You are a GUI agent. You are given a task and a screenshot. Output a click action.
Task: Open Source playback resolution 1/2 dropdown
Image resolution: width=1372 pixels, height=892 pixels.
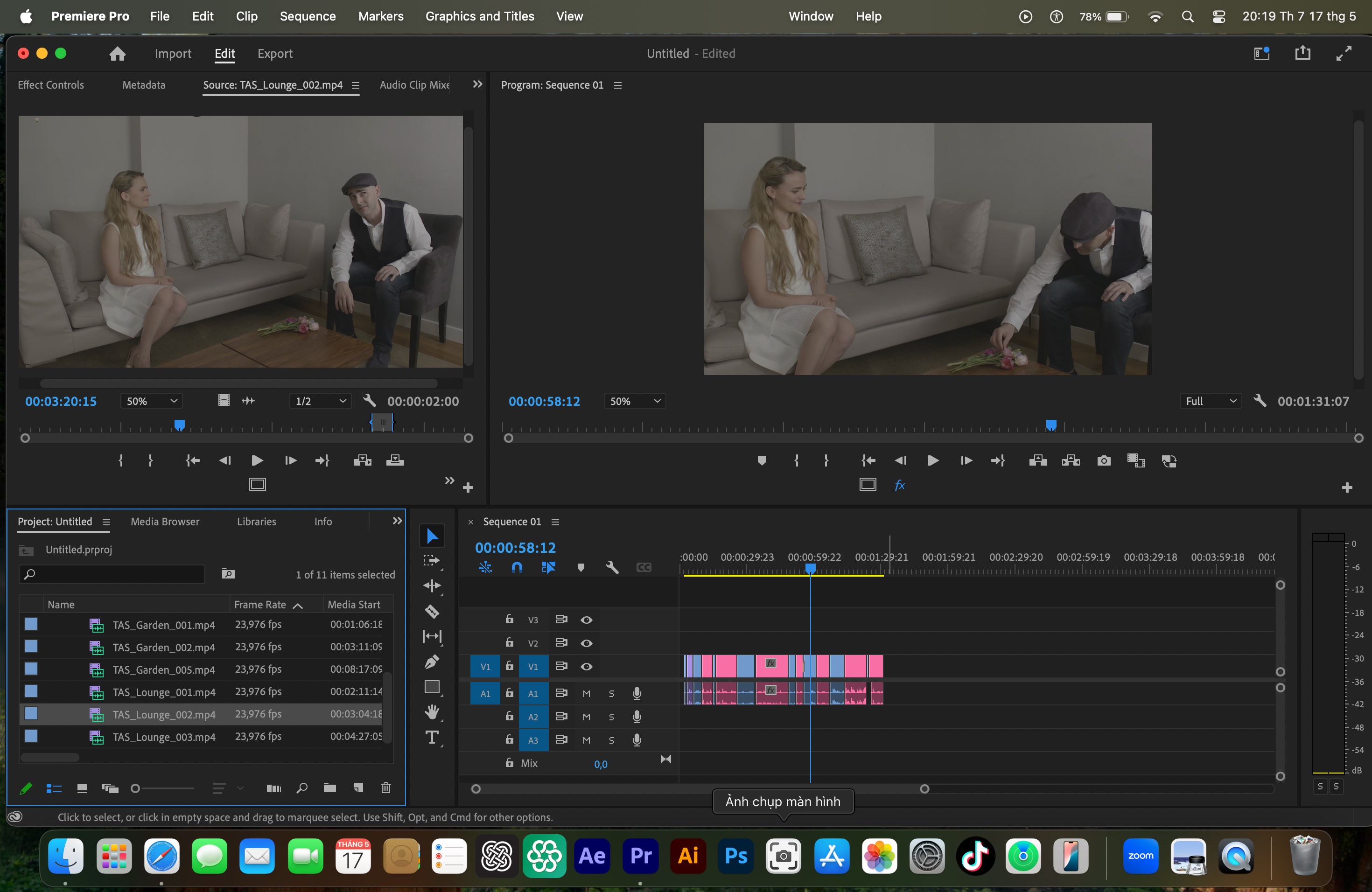tap(321, 401)
